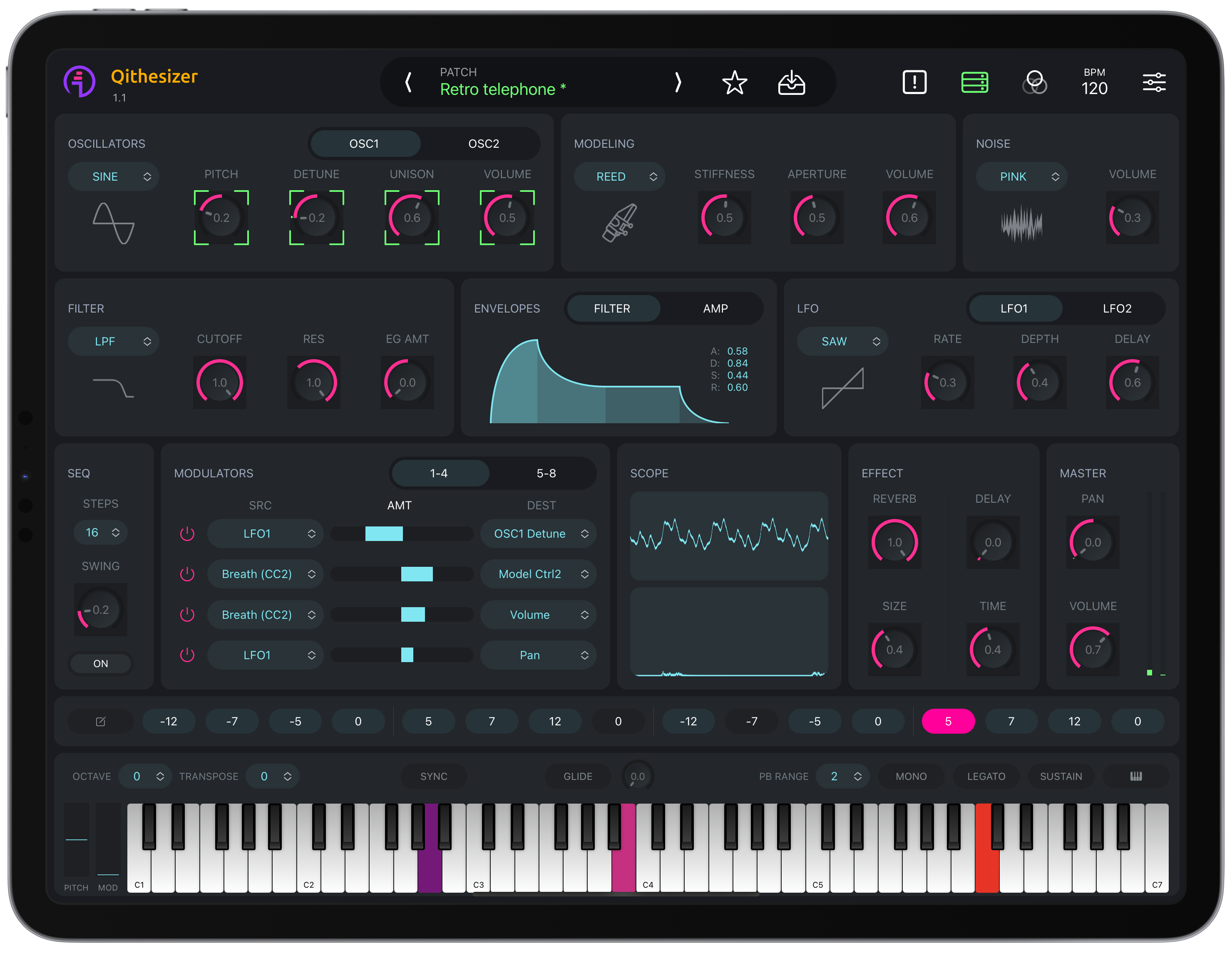Switch to the AMP envelope tab
The height and width of the screenshot is (953, 1232).
click(x=715, y=308)
